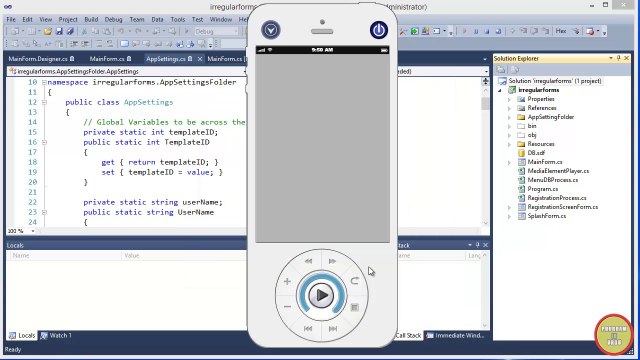This screenshot has height=360, width=640.
Task: Click the Paste toolbar icon
Action: point(107,31)
